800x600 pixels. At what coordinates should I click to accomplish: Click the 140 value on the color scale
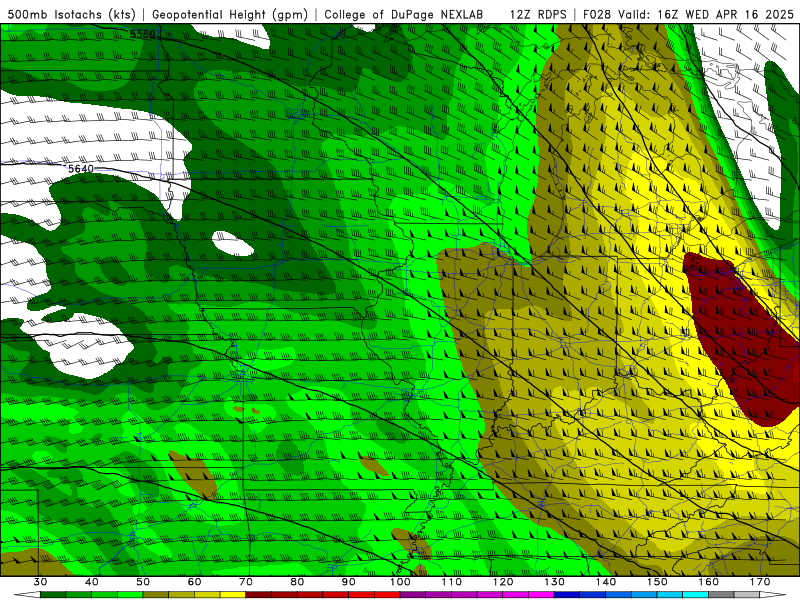(606, 582)
